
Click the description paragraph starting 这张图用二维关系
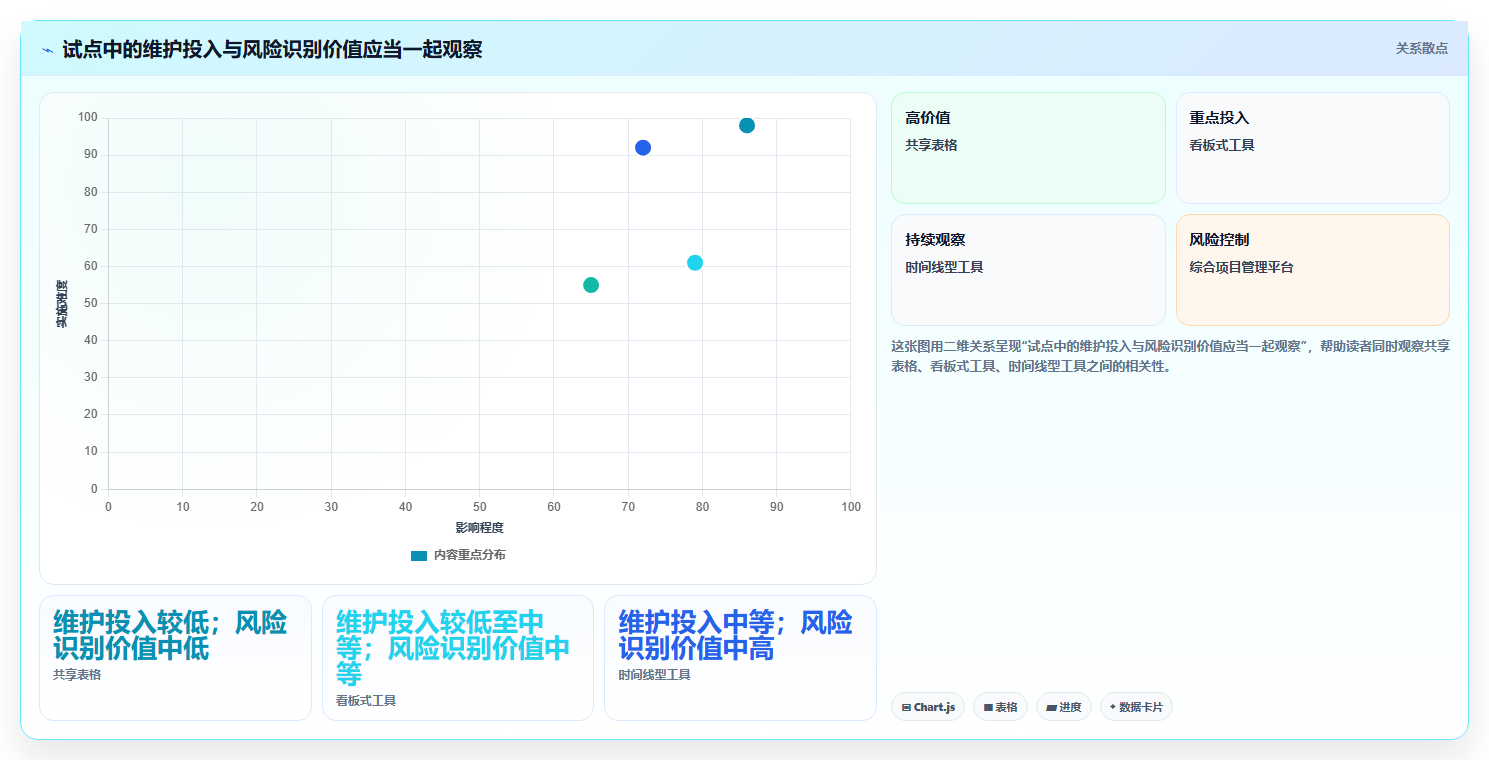[1170, 356]
